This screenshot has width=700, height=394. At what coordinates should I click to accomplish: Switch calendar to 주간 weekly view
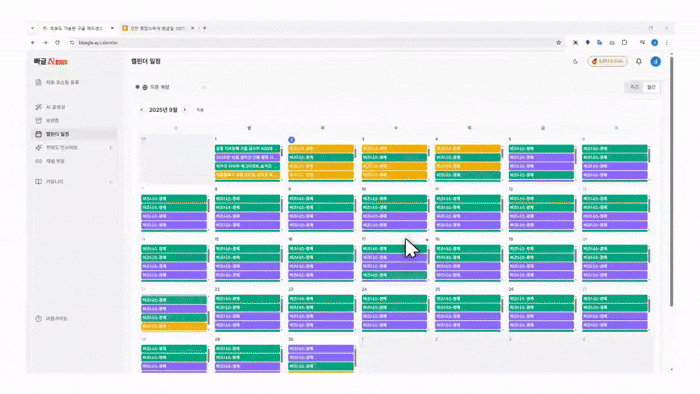tap(634, 87)
